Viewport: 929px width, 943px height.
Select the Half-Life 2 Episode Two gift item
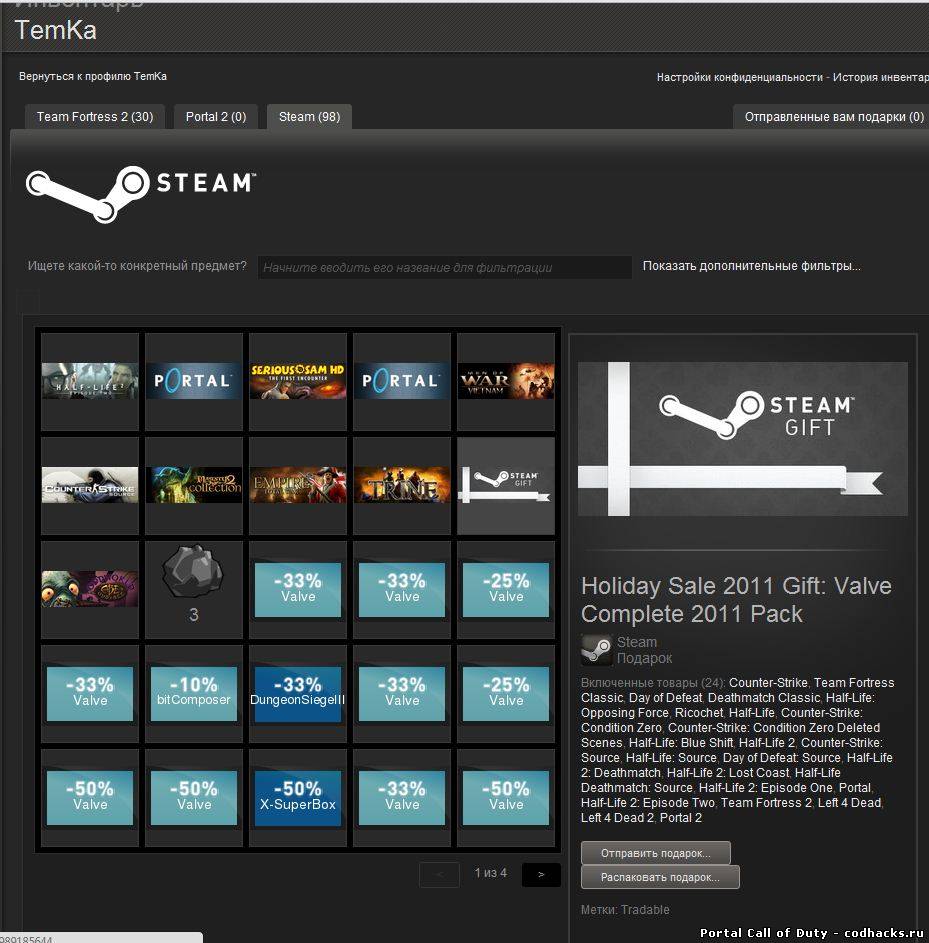[x=90, y=381]
